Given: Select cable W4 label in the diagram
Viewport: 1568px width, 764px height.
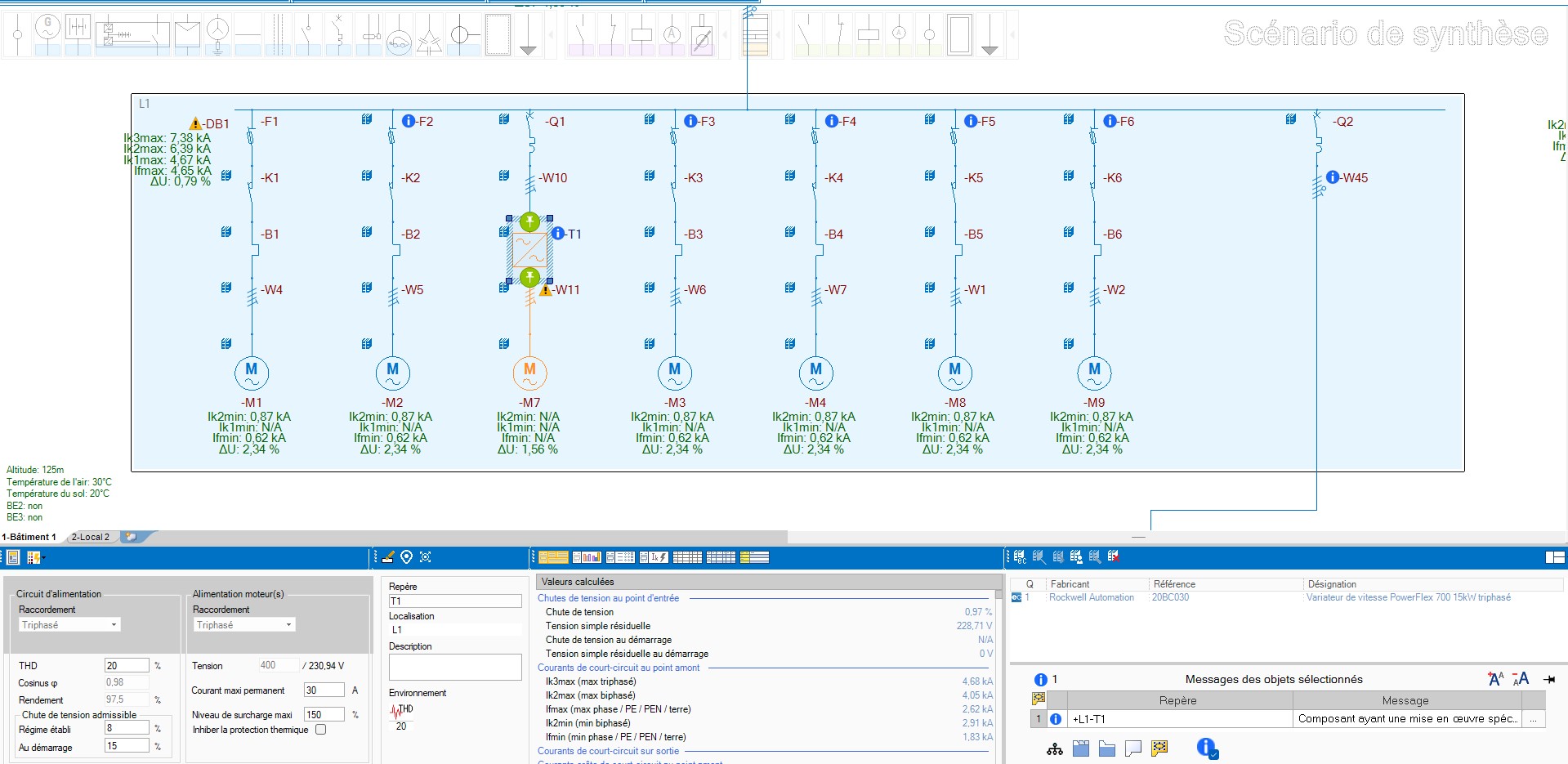Looking at the screenshot, I should point(273,290).
